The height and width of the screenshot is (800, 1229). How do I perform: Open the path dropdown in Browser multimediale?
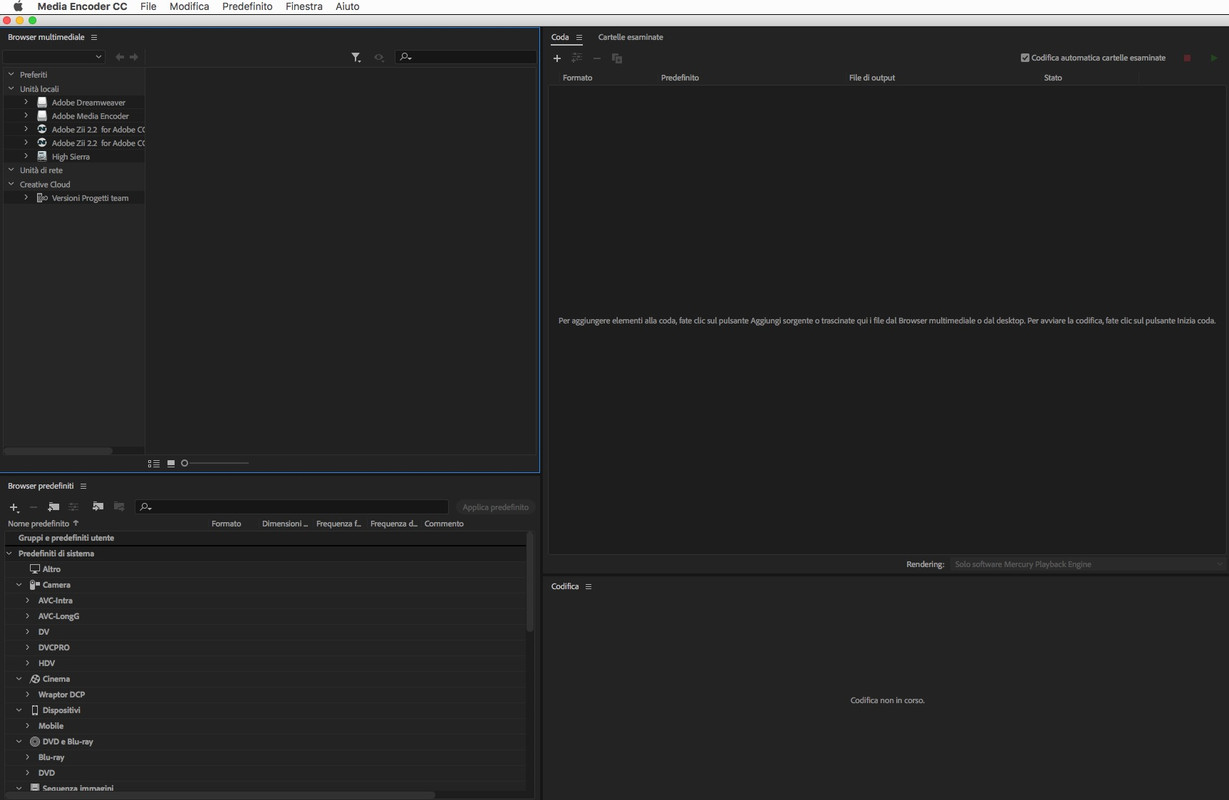pyautogui.click(x=55, y=57)
